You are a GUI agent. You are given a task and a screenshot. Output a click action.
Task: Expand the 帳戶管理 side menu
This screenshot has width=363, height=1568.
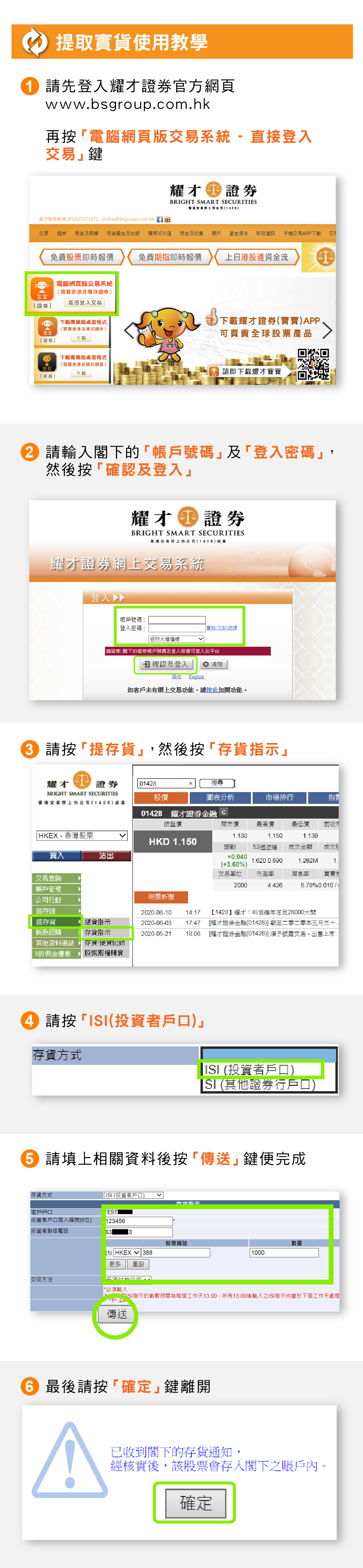pos(57,889)
